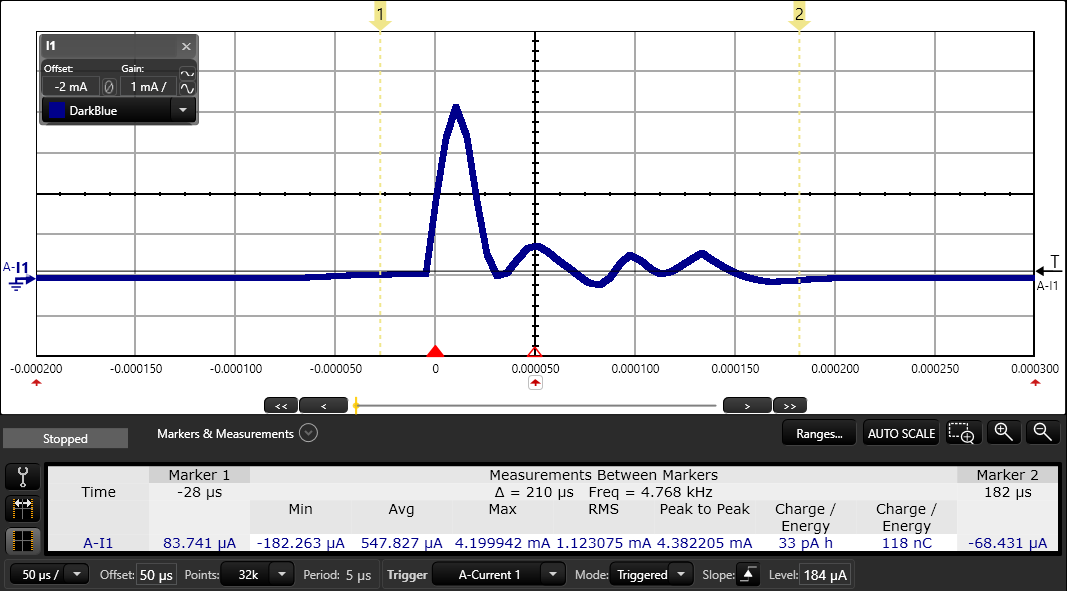
Task: Click the fast scroll left << button
Action: coord(280,406)
